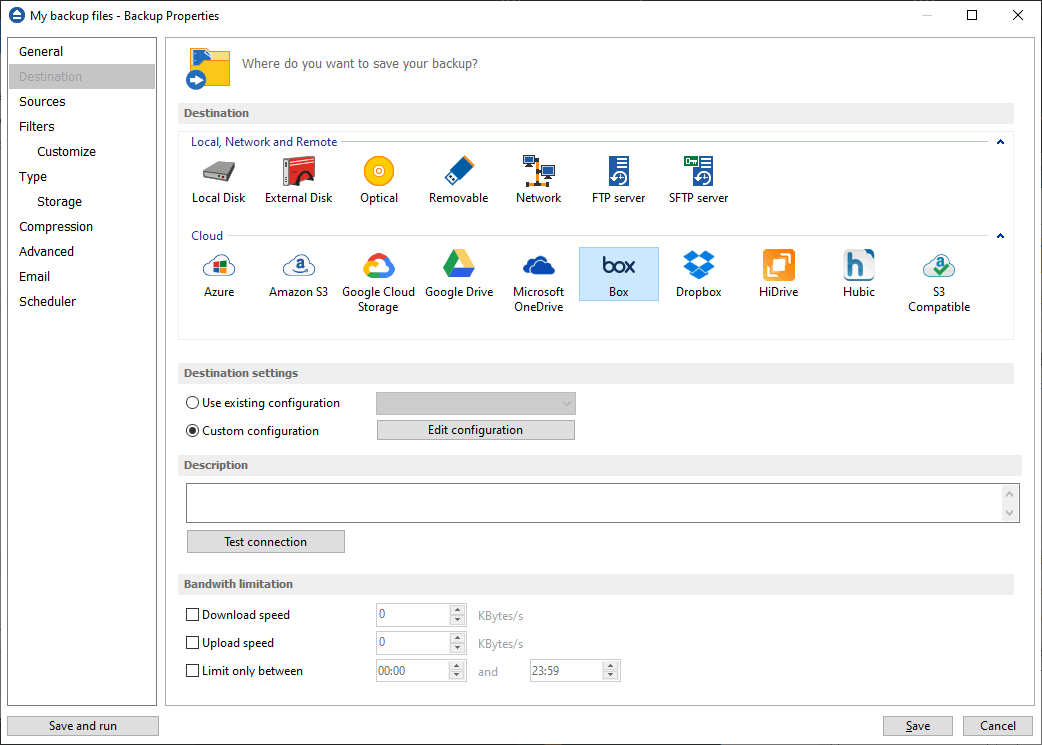Screen dimensions: 1042x745
Task: Open the Sources page
Action: click(82, 102)
